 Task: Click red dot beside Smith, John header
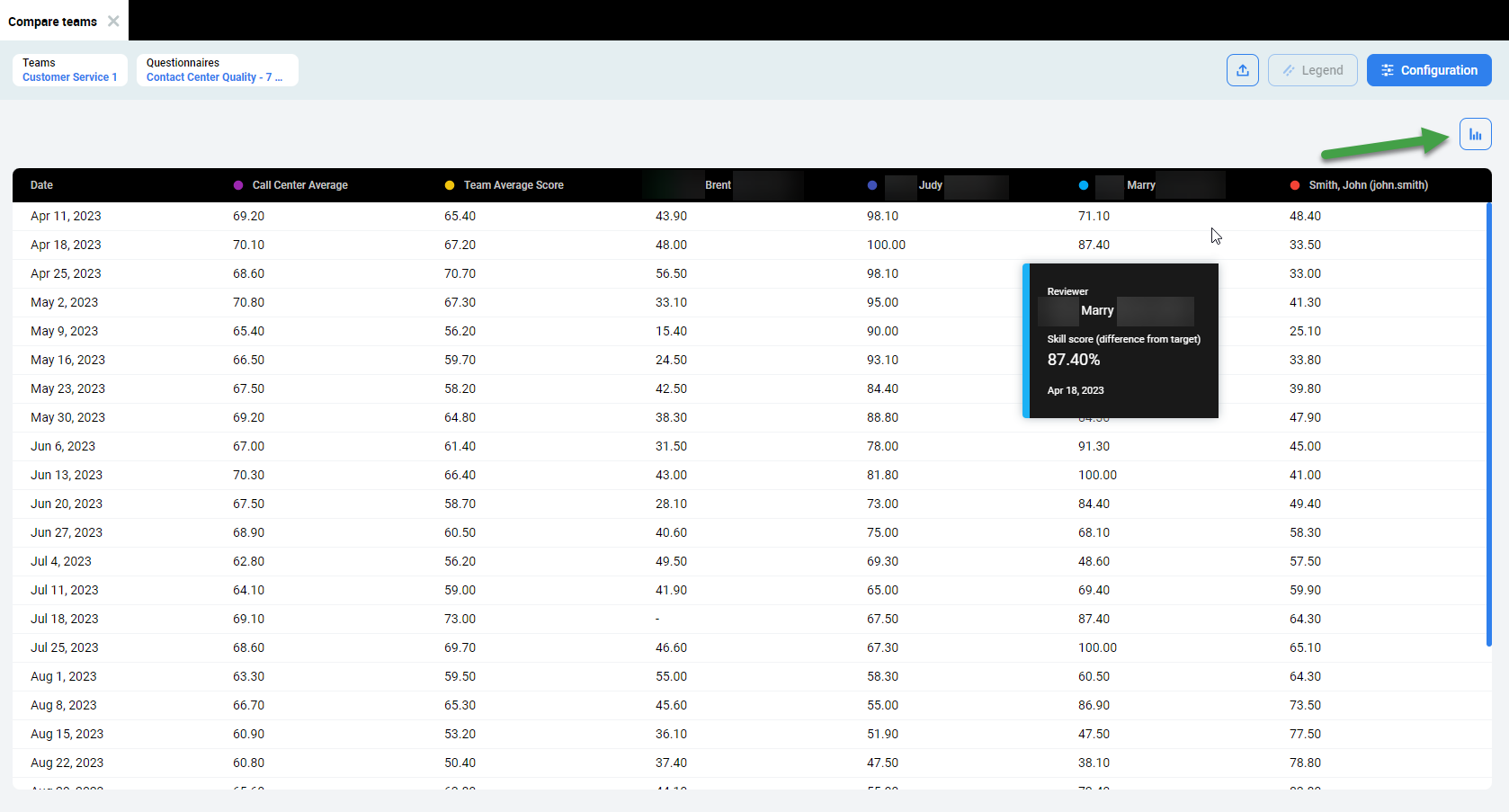(1295, 185)
